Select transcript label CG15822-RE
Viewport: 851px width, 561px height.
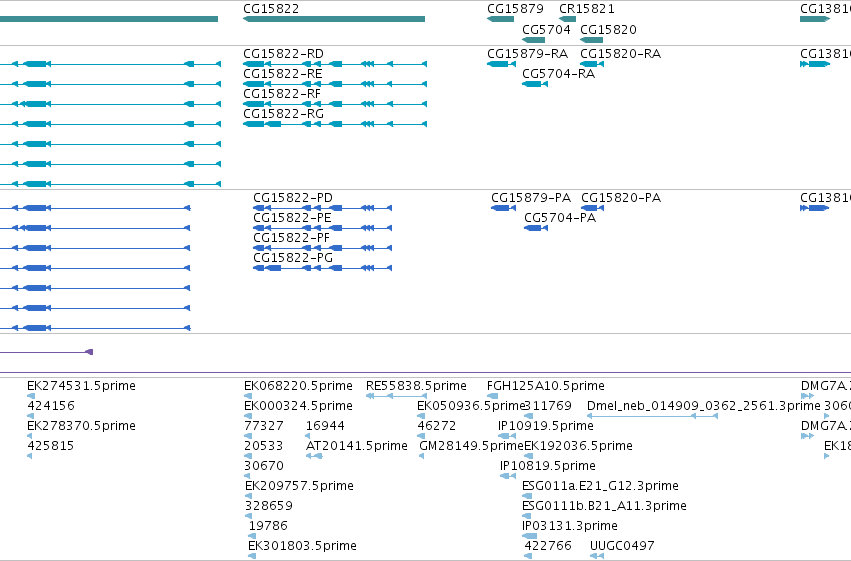[283, 74]
